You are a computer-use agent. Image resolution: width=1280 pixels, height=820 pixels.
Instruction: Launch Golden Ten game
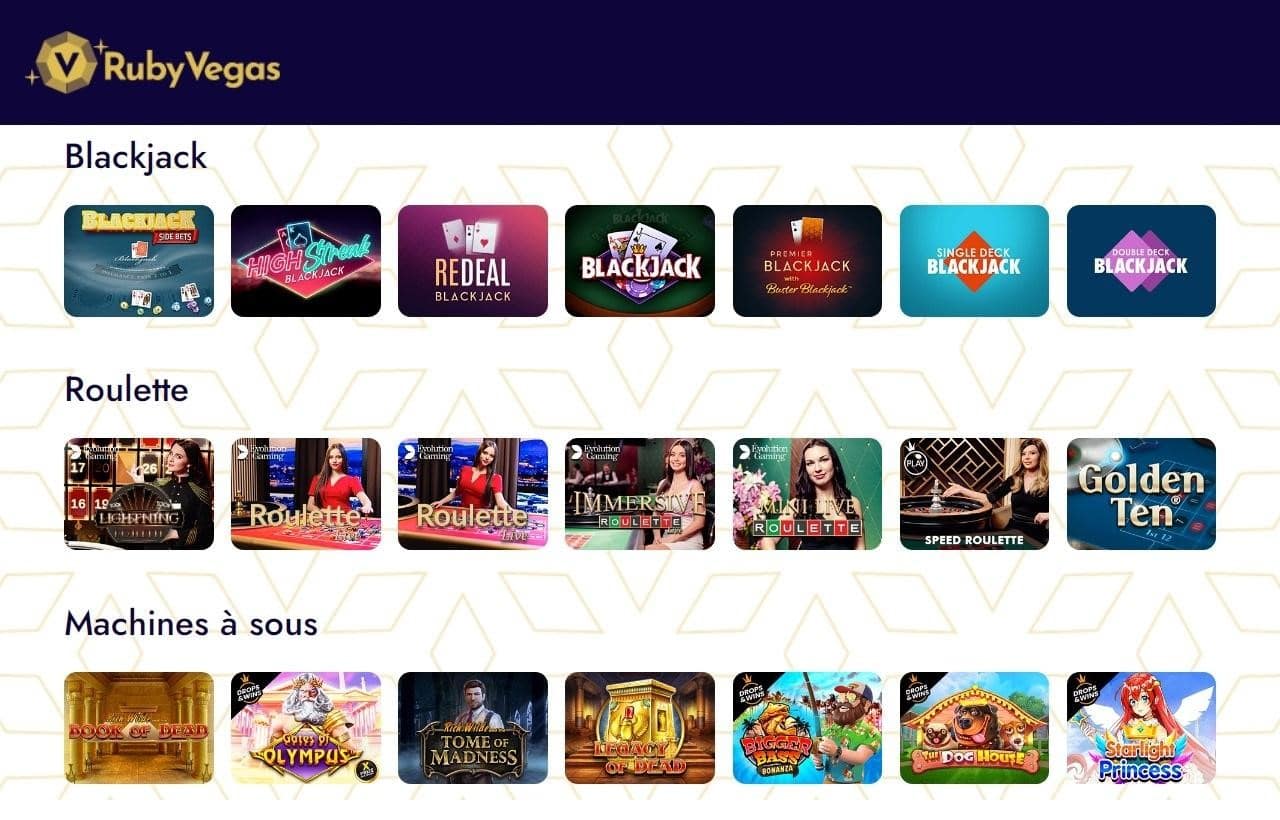coord(1141,494)
